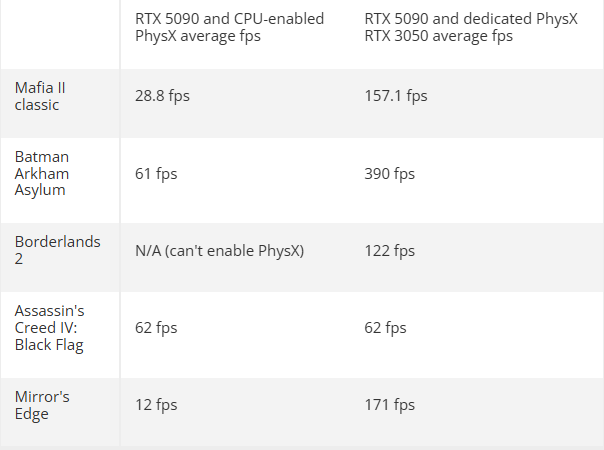
Task: Click 62 fps in dedicated RTX 3050 column
Action: 386,328
